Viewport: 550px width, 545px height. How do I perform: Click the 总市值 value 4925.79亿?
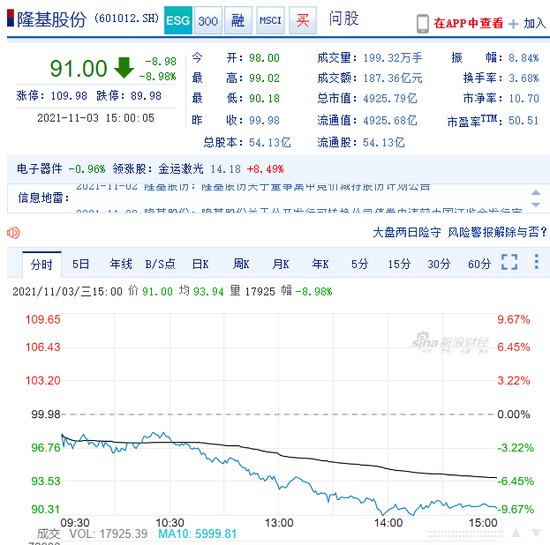pos(390,98)
